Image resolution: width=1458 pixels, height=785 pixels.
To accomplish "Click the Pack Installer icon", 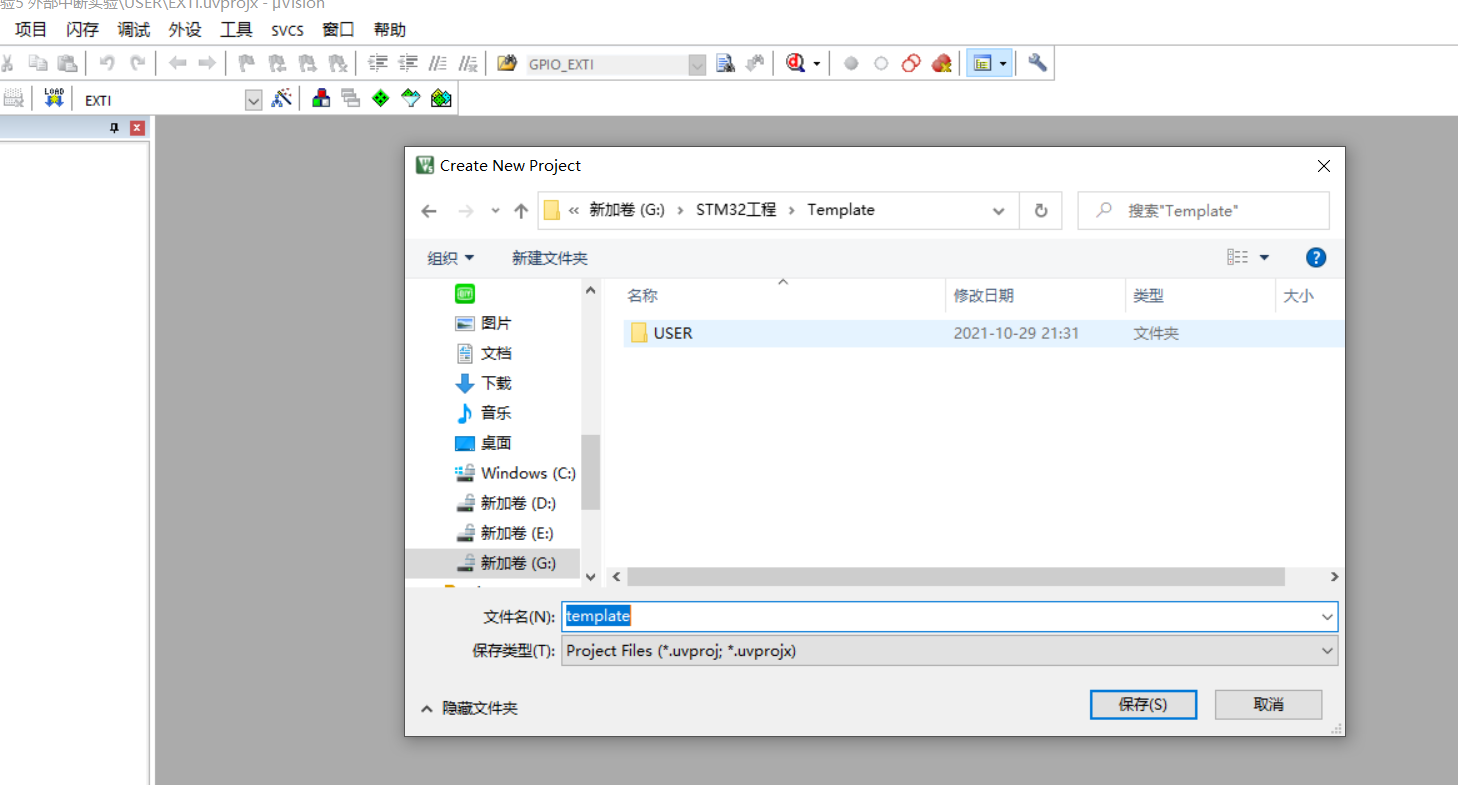I will [441, 98].
